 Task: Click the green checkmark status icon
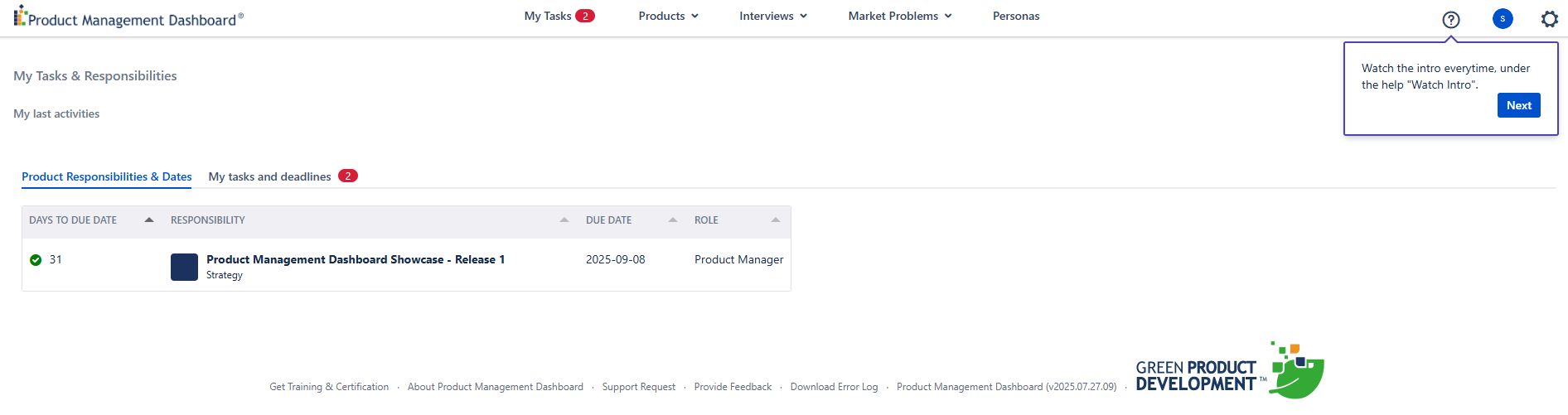[x=36, y=260]
